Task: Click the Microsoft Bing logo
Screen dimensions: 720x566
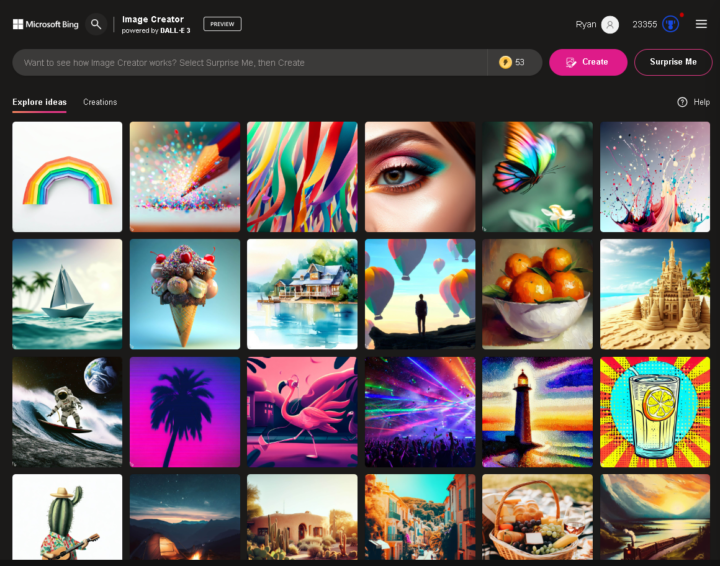Action: click(x=45, y=24)
